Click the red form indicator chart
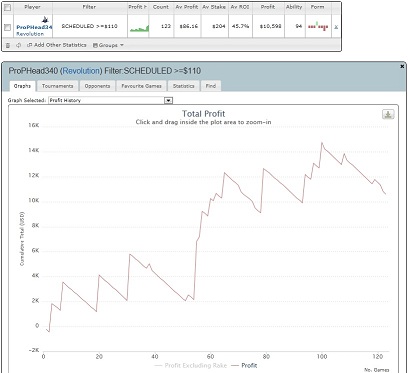The height and width of the screenshot is (373, 408). pos(318,26)
